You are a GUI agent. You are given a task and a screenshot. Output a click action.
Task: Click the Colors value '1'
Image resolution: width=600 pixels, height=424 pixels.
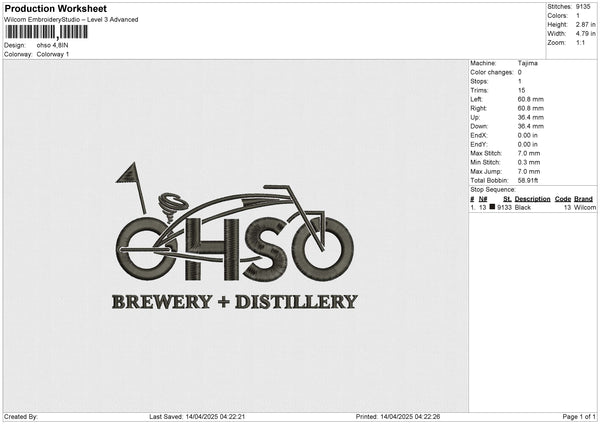578,16
